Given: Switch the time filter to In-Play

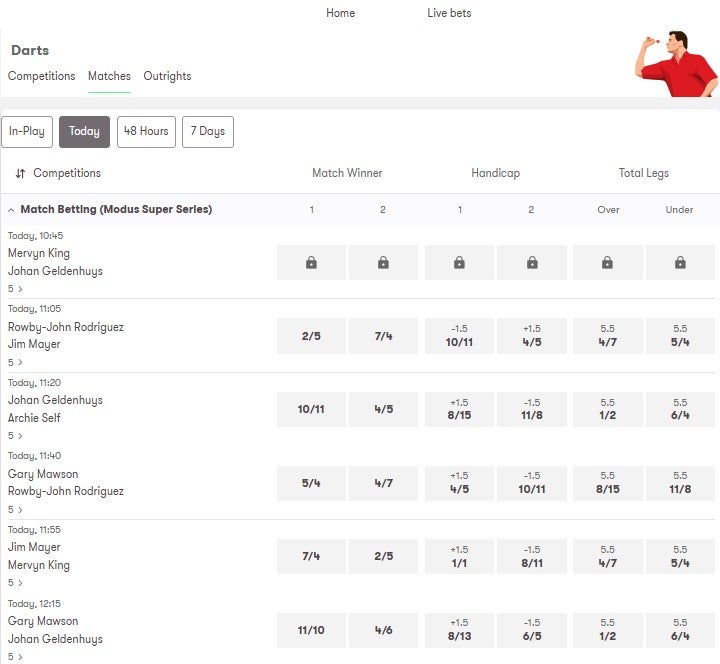Looking at the screenshot, I should [x=27, y=132].
